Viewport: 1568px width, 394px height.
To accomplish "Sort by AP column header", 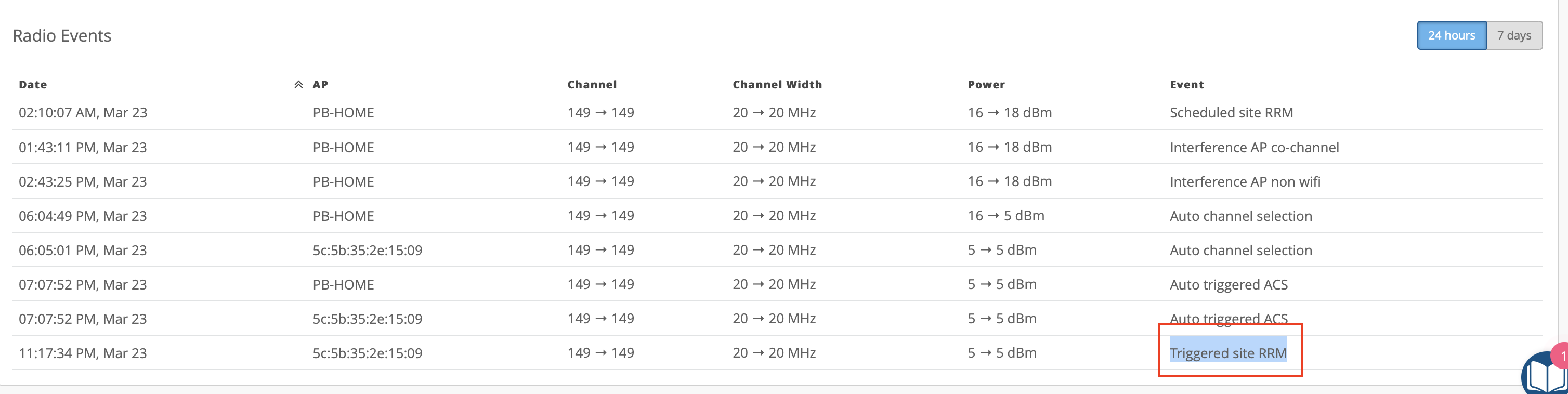I will pyautogui.click(x=320, y=85).
